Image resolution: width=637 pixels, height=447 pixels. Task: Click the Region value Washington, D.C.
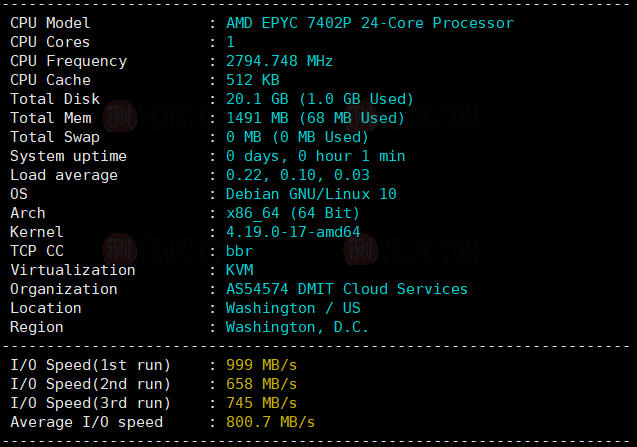297,327
